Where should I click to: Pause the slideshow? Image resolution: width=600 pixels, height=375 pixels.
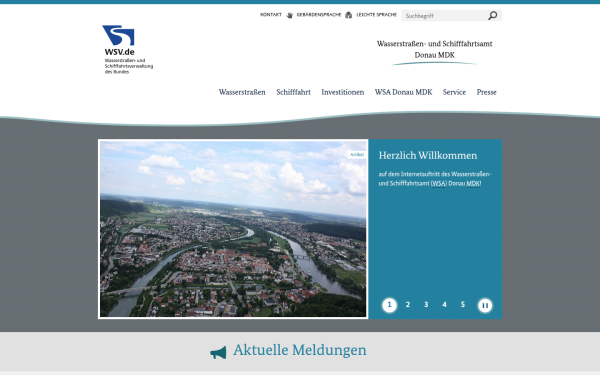click(x=485, y=305)
